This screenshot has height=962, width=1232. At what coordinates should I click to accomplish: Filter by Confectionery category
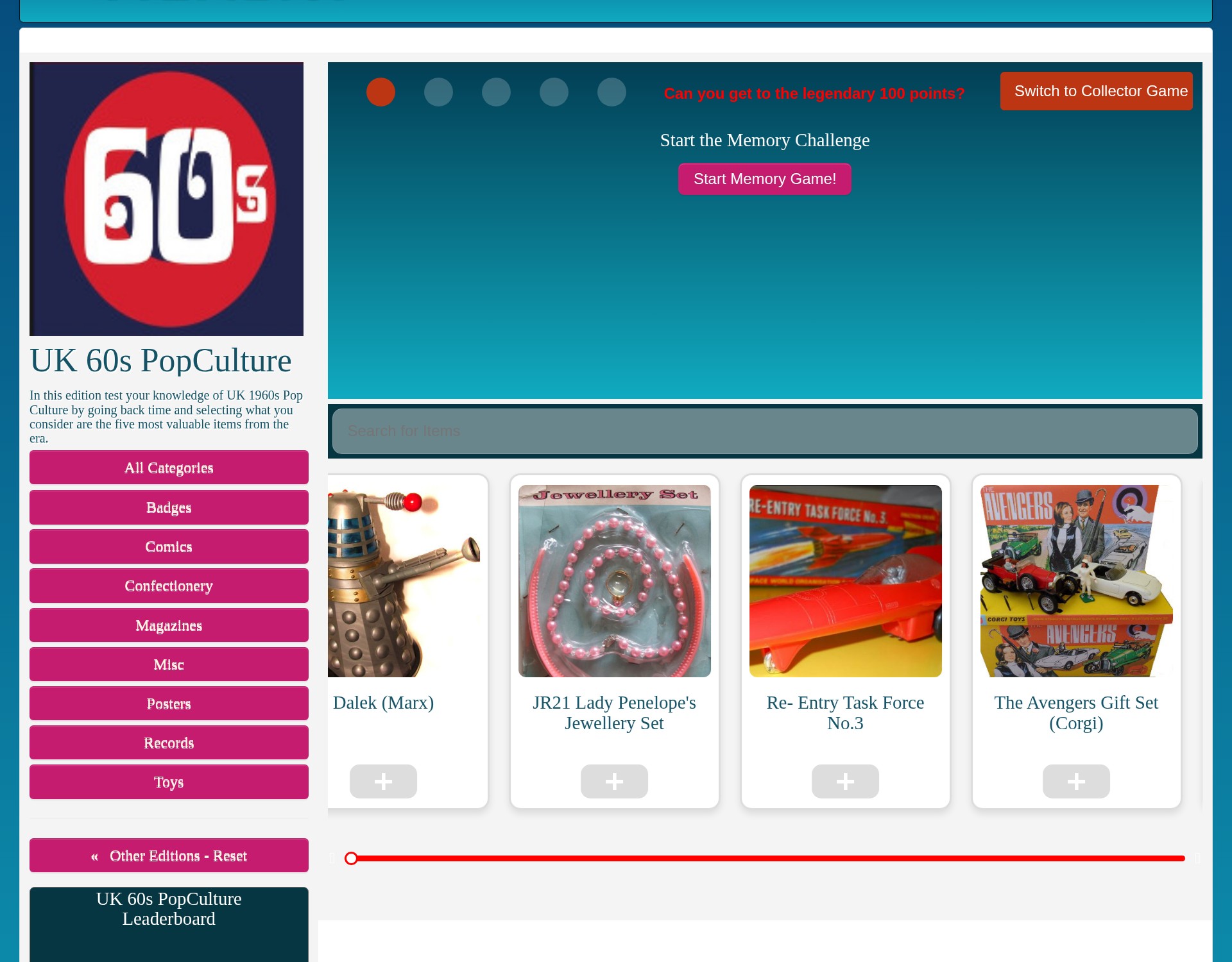pyautogui.click(x=169, y=586)
